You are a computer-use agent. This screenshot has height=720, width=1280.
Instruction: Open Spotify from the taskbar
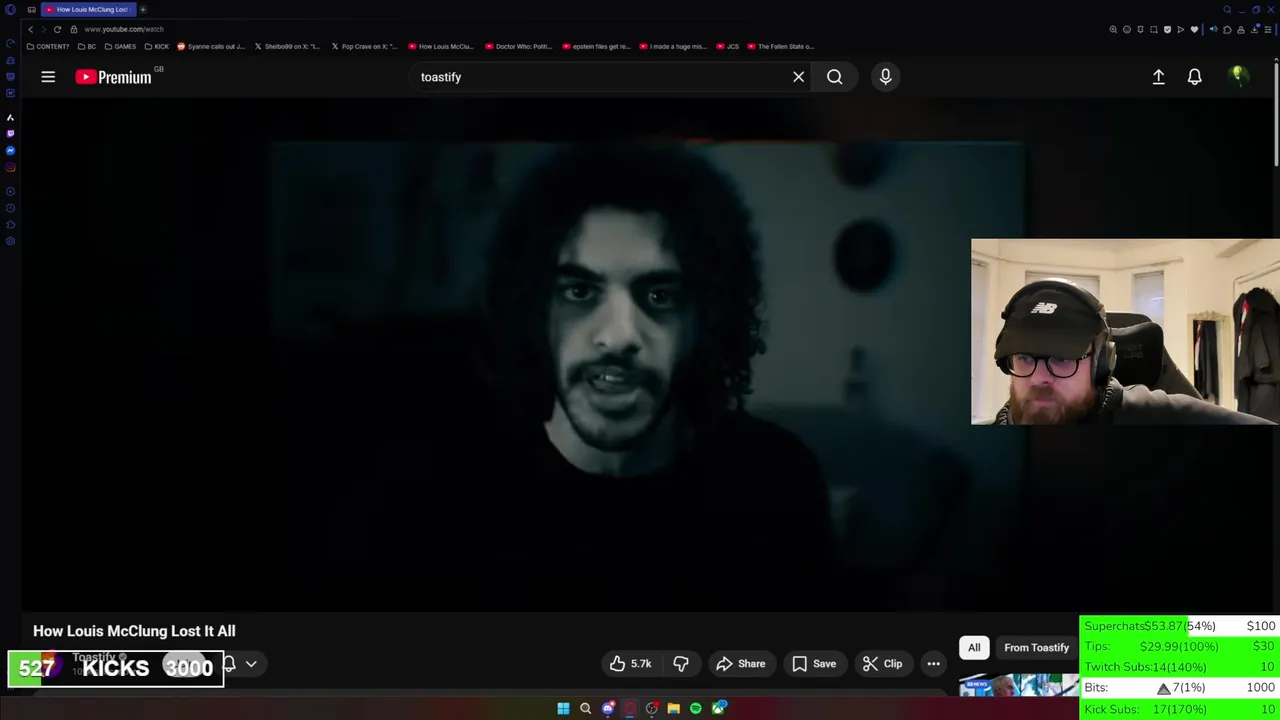point(695,709)
